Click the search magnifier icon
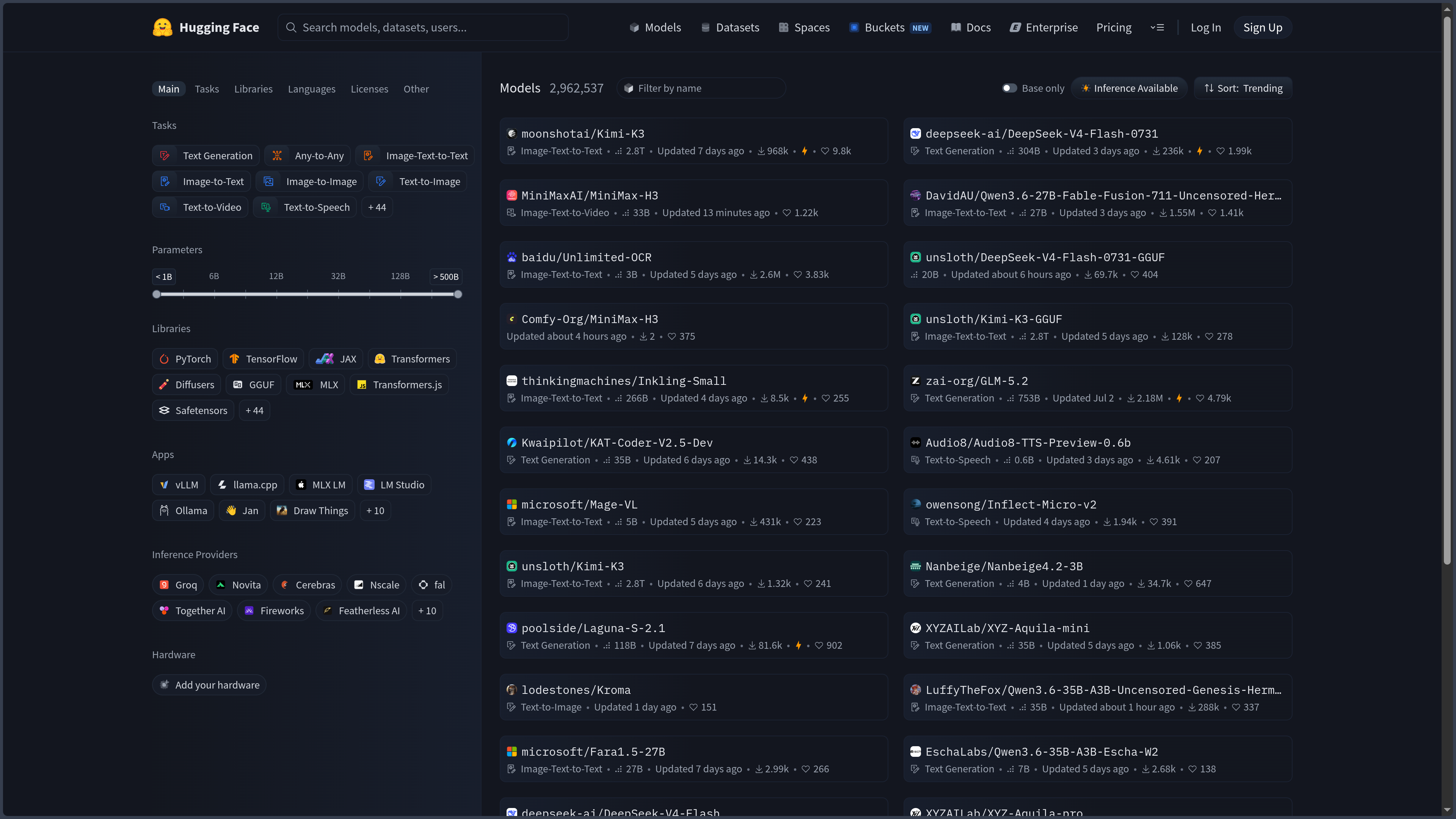Image resolution: width=1456 pixels, height=819 pixels. click(291, 27)
